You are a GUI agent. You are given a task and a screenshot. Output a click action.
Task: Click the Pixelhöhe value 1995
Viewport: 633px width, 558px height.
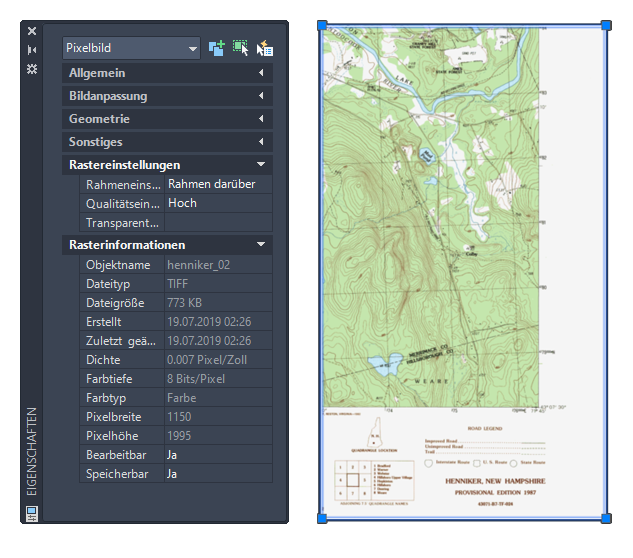click(218, 436)
